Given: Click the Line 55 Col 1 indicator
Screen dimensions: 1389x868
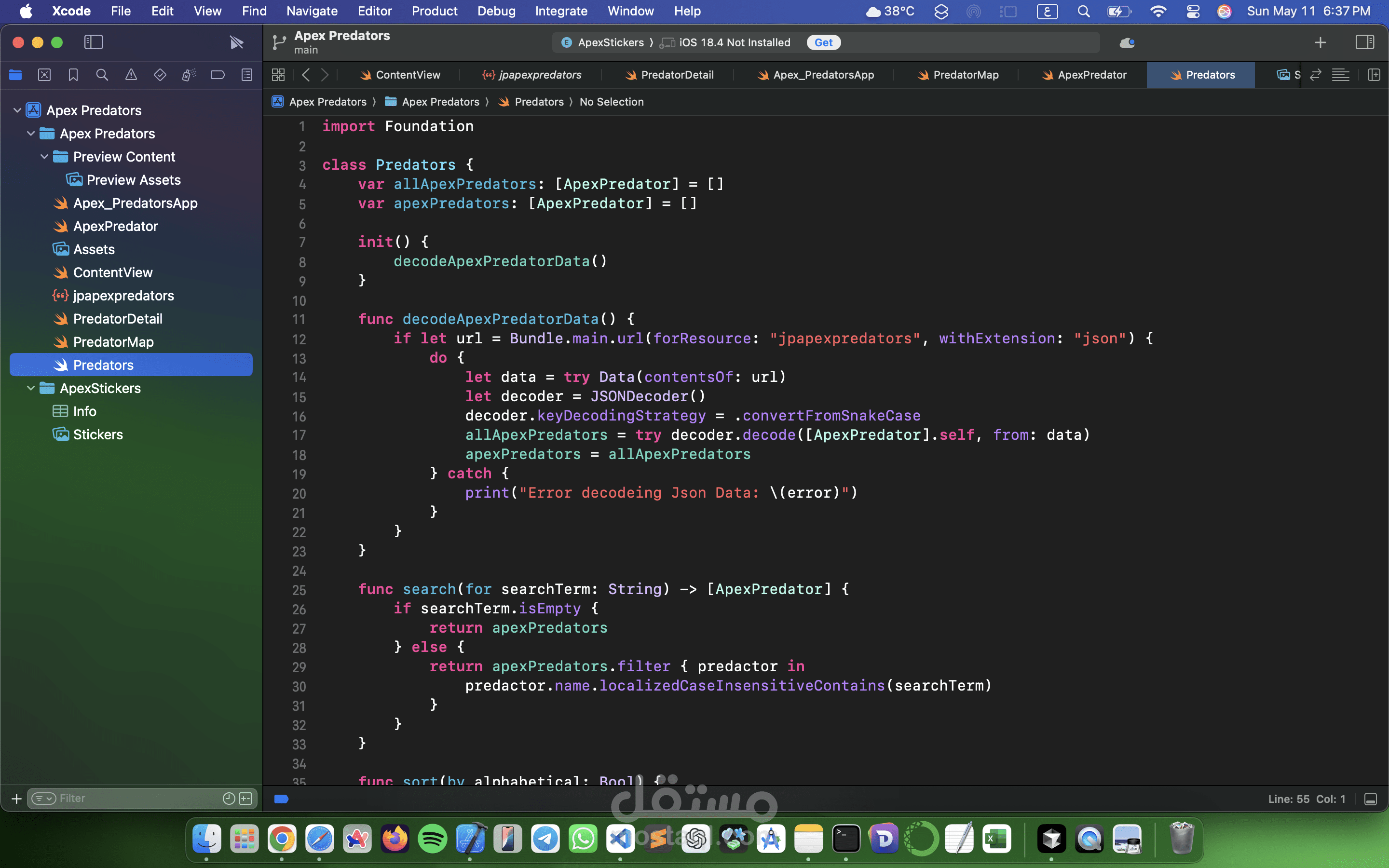Looking at the screenshot, I should pyautogui.click(x=1307, y=799).
